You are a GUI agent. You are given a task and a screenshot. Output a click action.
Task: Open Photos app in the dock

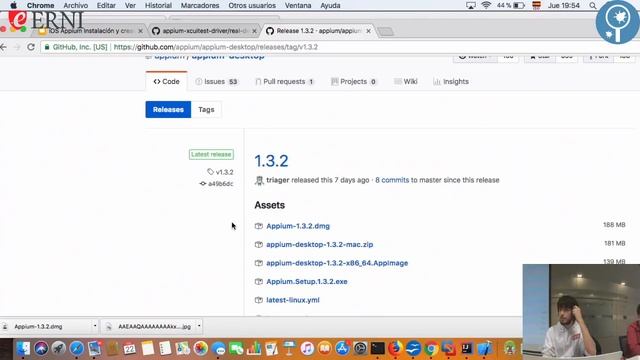point(200,349)
